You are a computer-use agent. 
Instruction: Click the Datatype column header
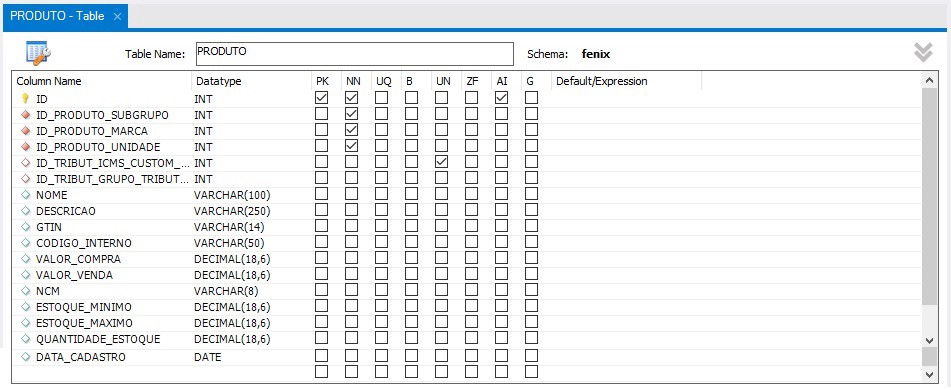(218, 81)
